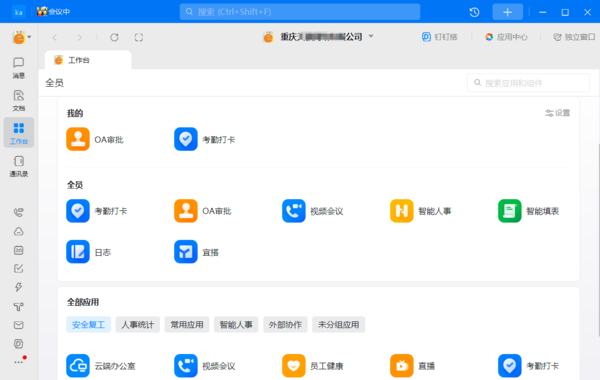600x380 pixels.
Task: Select the 工作台 tab
Action: (x=88, y=60)
